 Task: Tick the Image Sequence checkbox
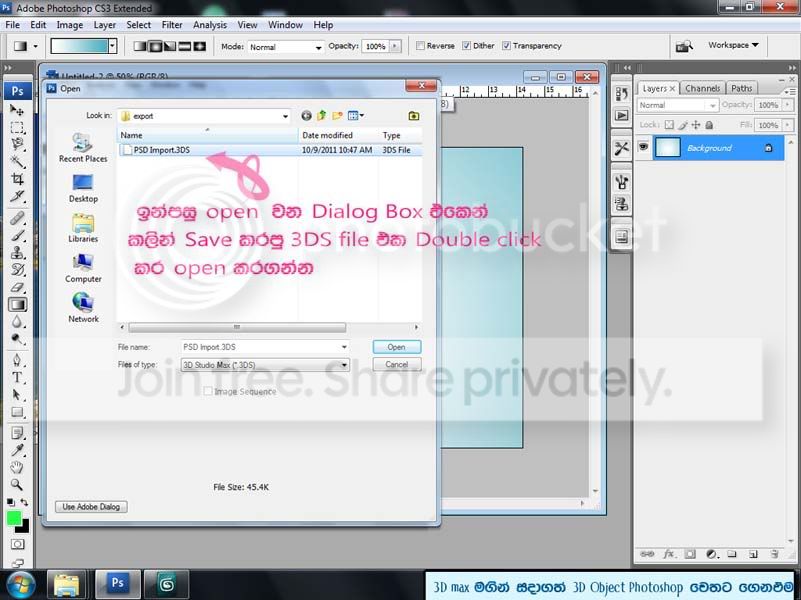point(208,392)
